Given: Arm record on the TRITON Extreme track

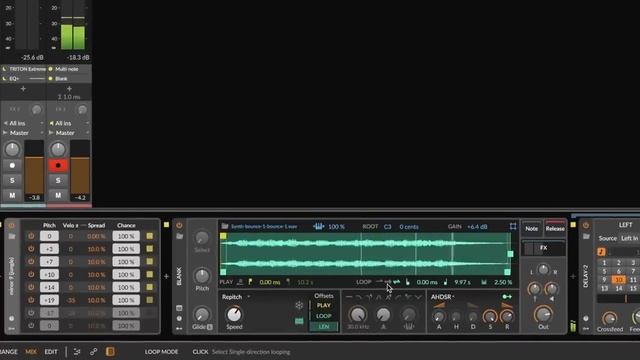Looking at the screenshot, I should point(12,165).
